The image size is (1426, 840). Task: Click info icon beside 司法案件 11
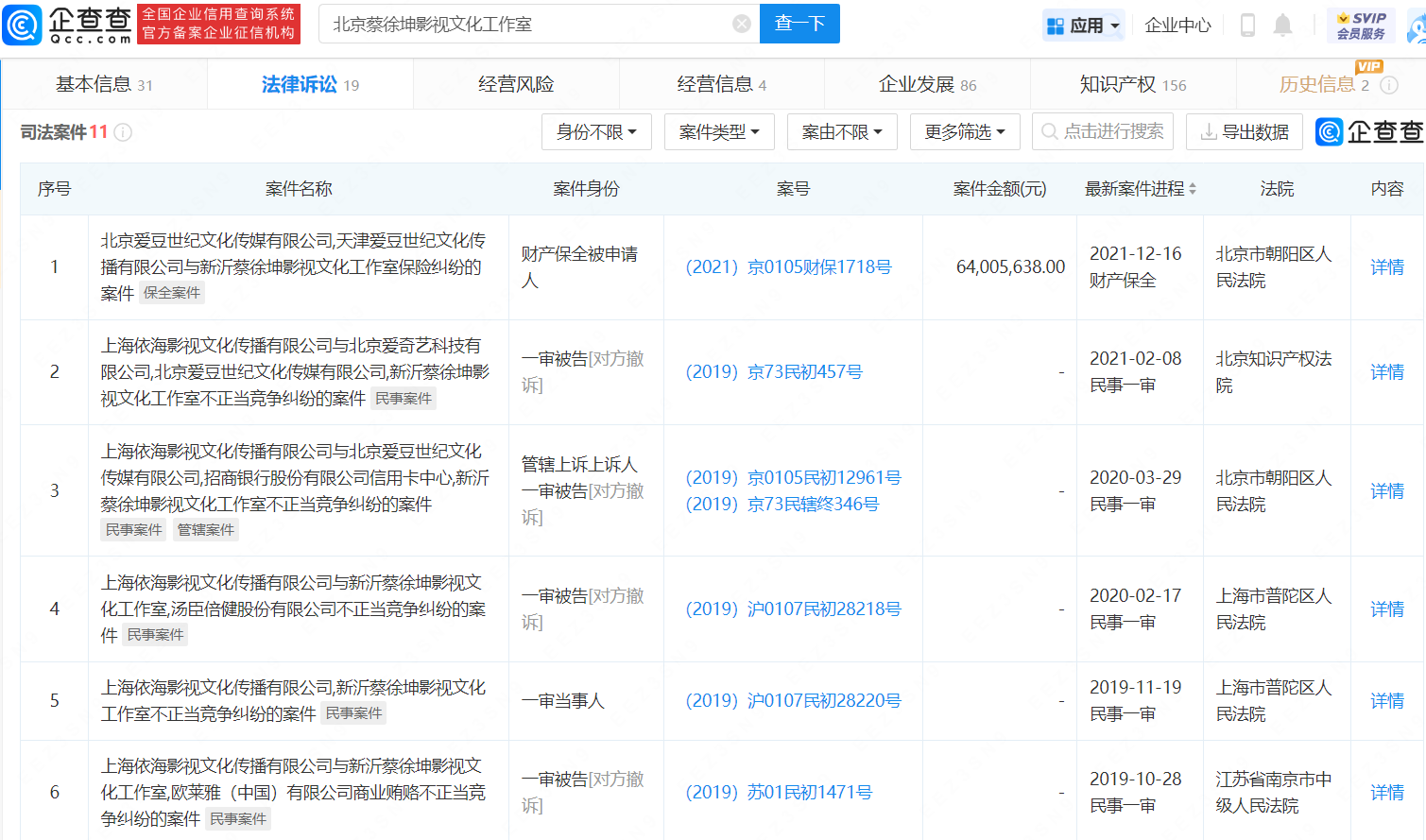(123, 132)
